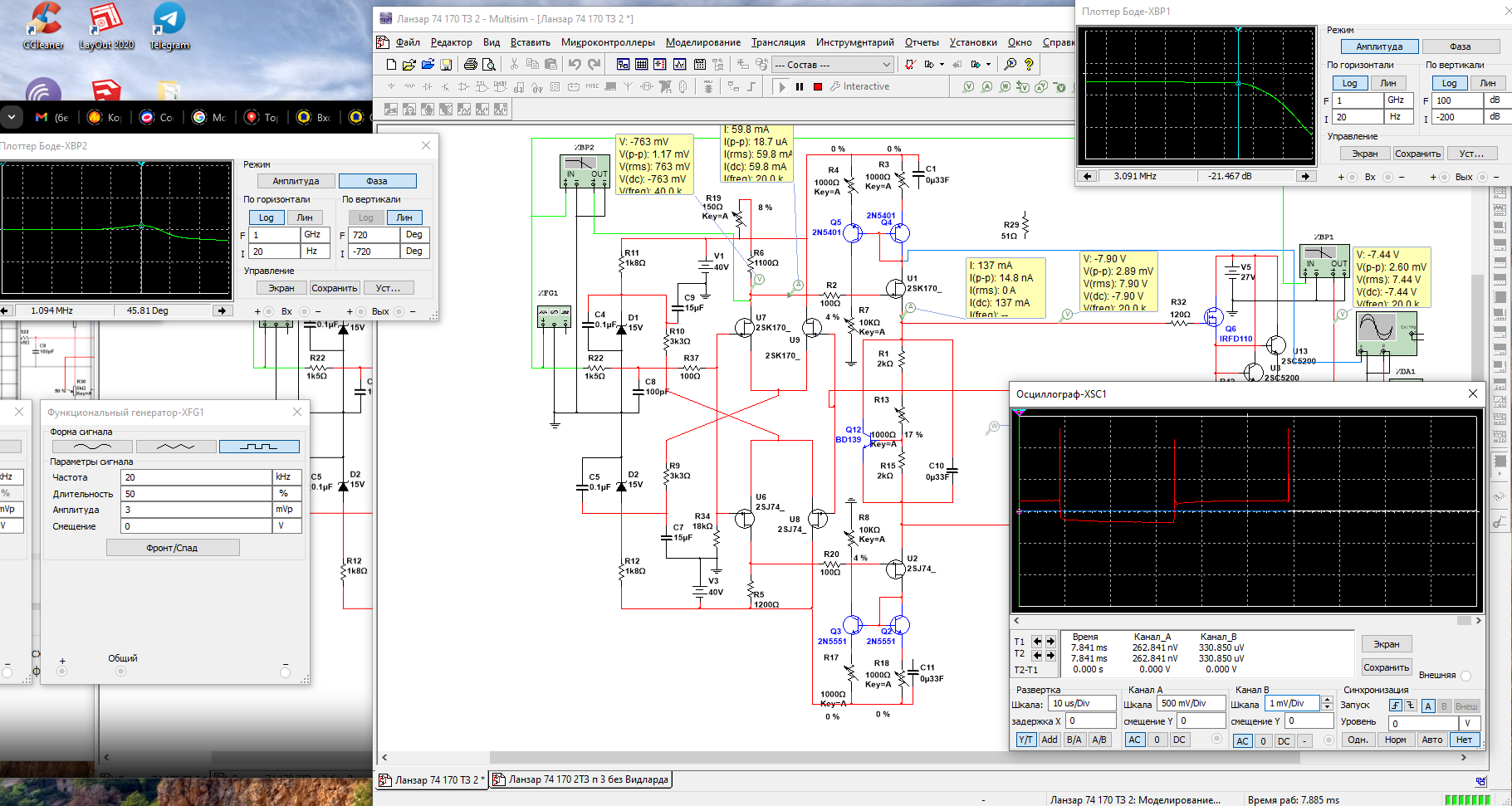The width and height of the screenshot is (1512, 806).
Task: Click the yellow Help question mark icon
Action: tap(1029, 64)
